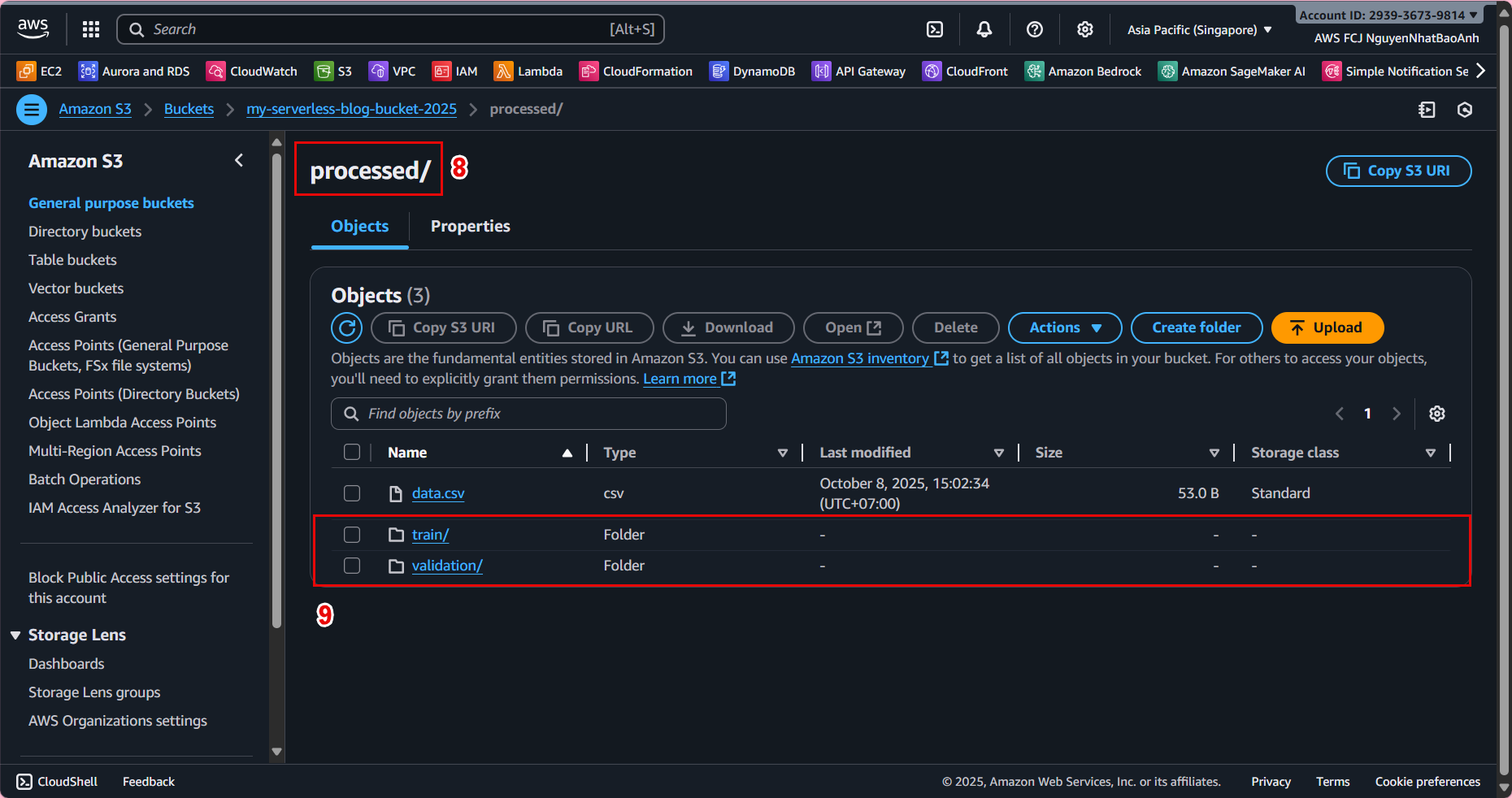Open General purpose buckets in sidebar

(x=111, y=203)
